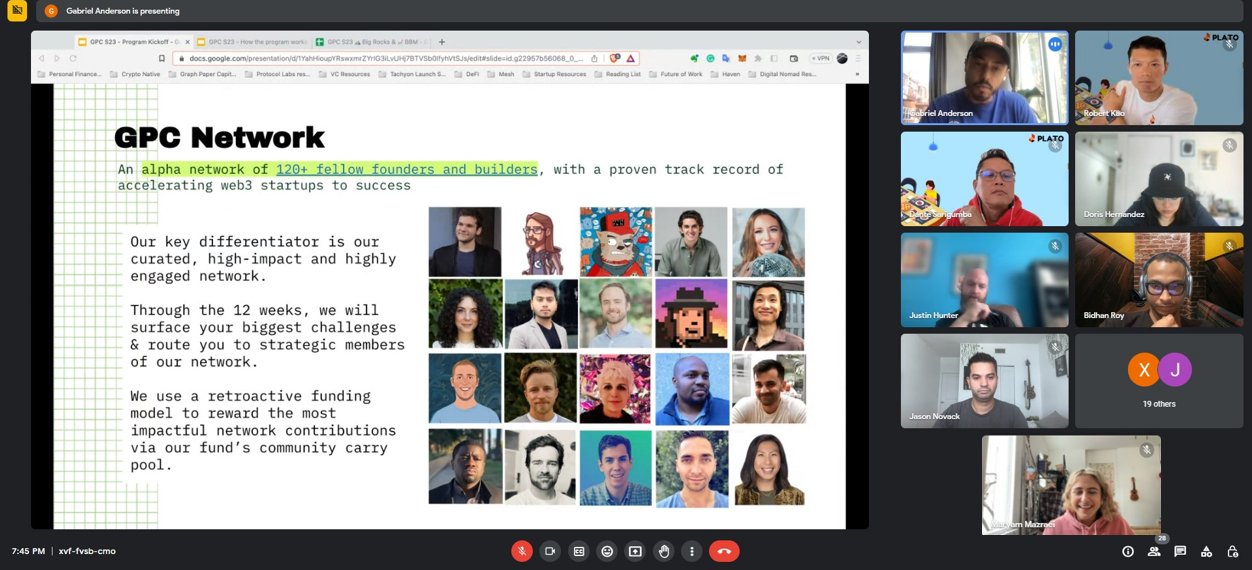Screen dimensions: 1252x570
Task: Open host controls lock icon
Action: pos(1232,551)
